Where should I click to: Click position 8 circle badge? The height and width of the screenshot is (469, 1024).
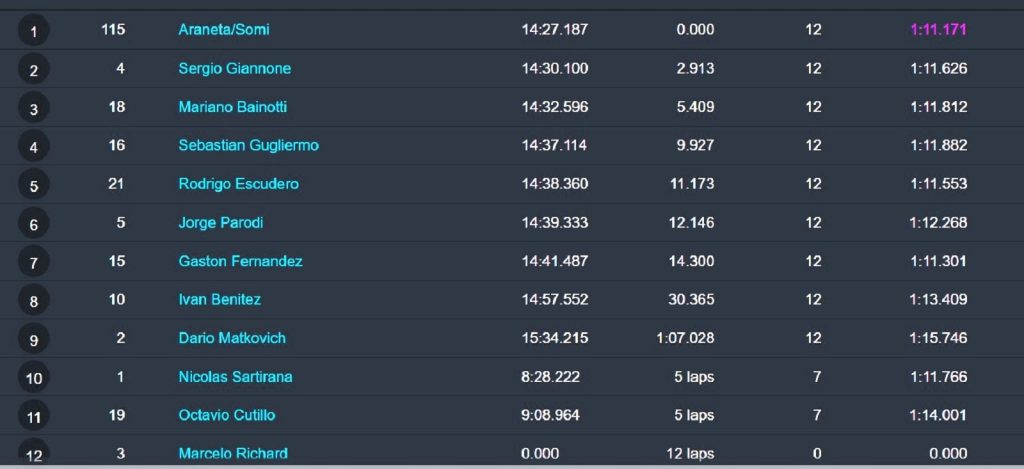pos(33,300)
